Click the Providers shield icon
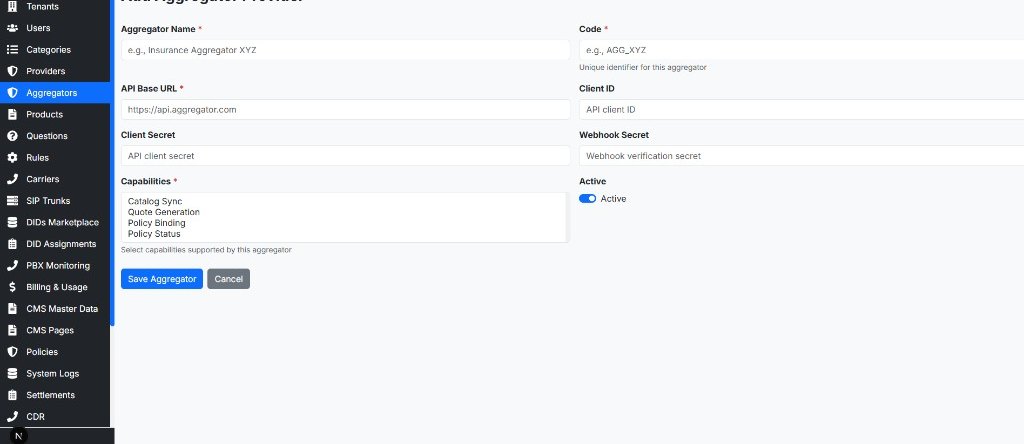The height and width of the screenshot is (444, 1024). (x=12, y=71)
